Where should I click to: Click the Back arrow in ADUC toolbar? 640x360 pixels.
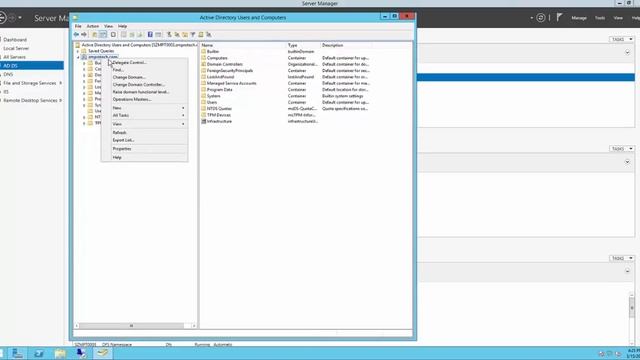coord(76,35)
